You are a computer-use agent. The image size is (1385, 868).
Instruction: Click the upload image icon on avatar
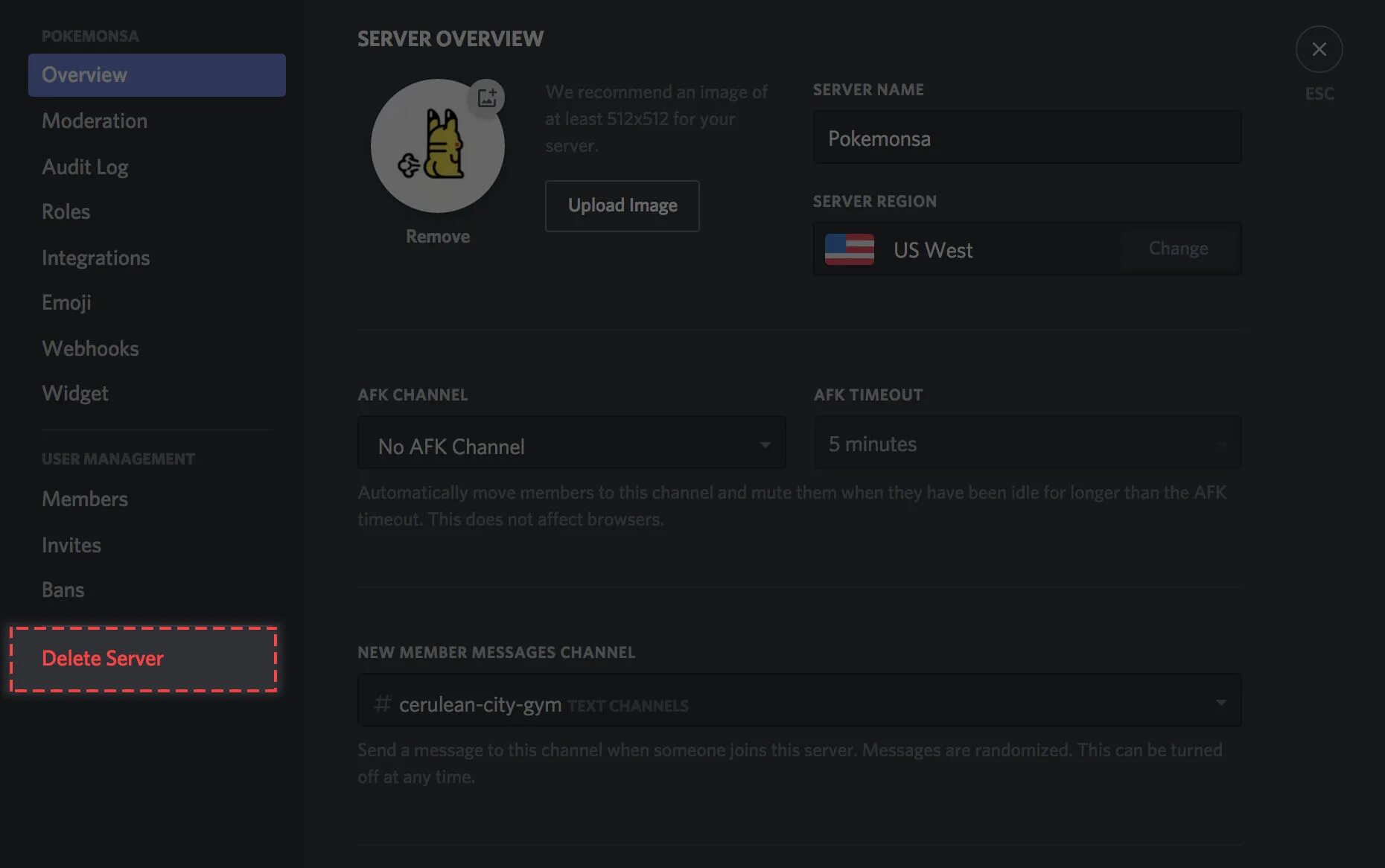point(487,98)
